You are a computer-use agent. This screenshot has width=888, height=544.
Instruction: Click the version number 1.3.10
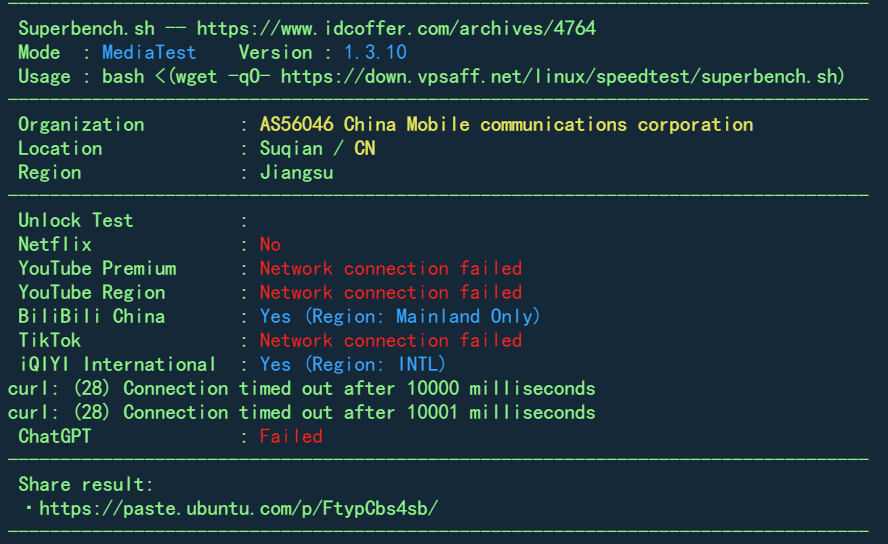pos(375,52)
